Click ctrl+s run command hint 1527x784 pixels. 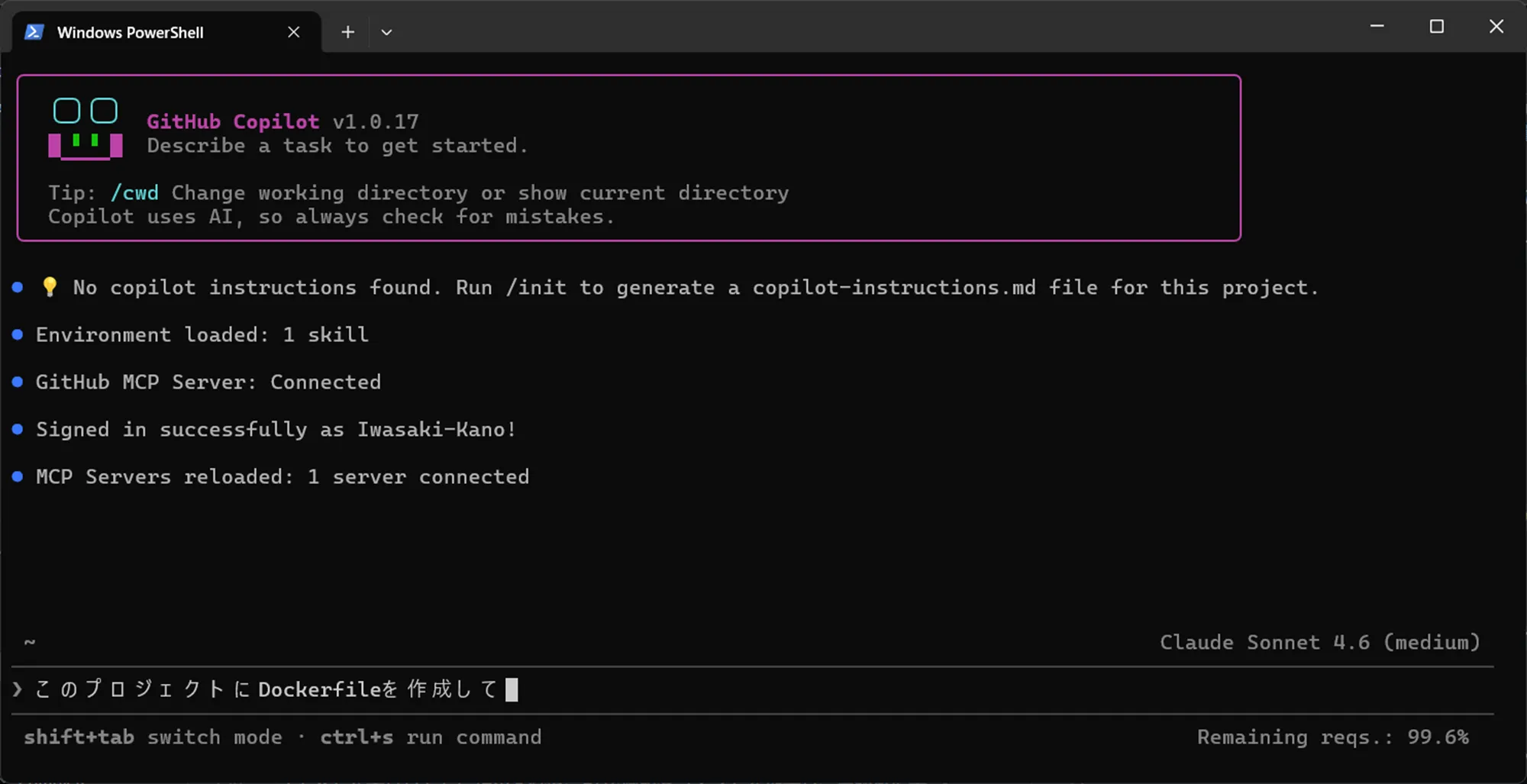(x=431, y=737)
